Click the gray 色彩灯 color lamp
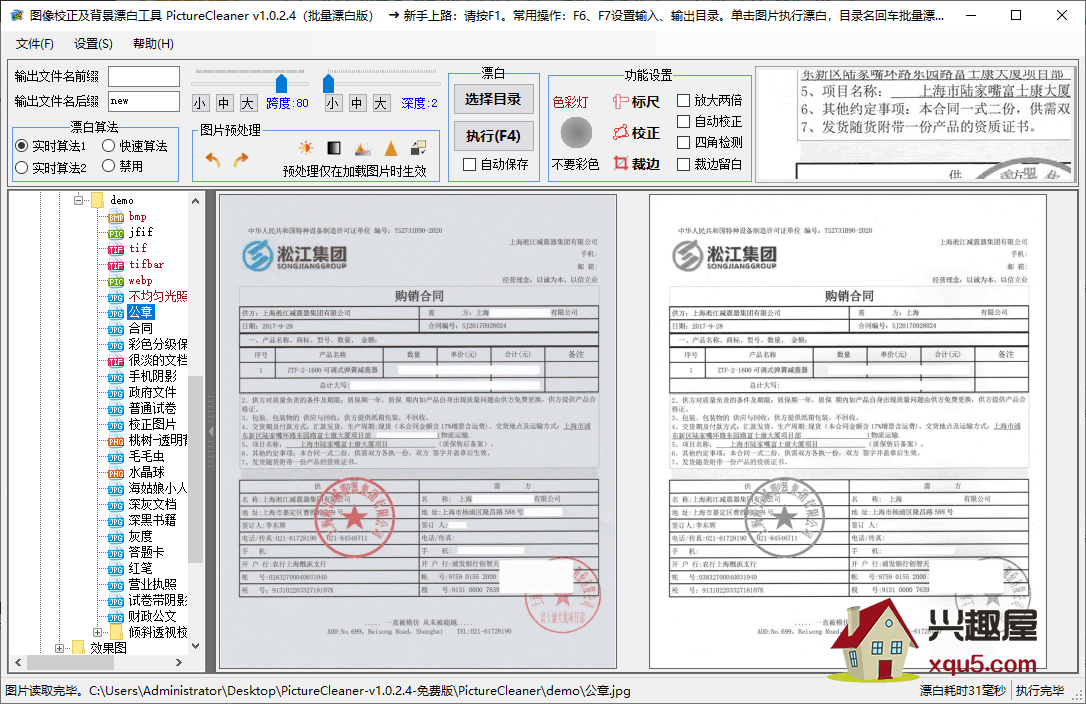This screenshot has width=1086, height=704. pyautogui.click(x=576, y=132)
